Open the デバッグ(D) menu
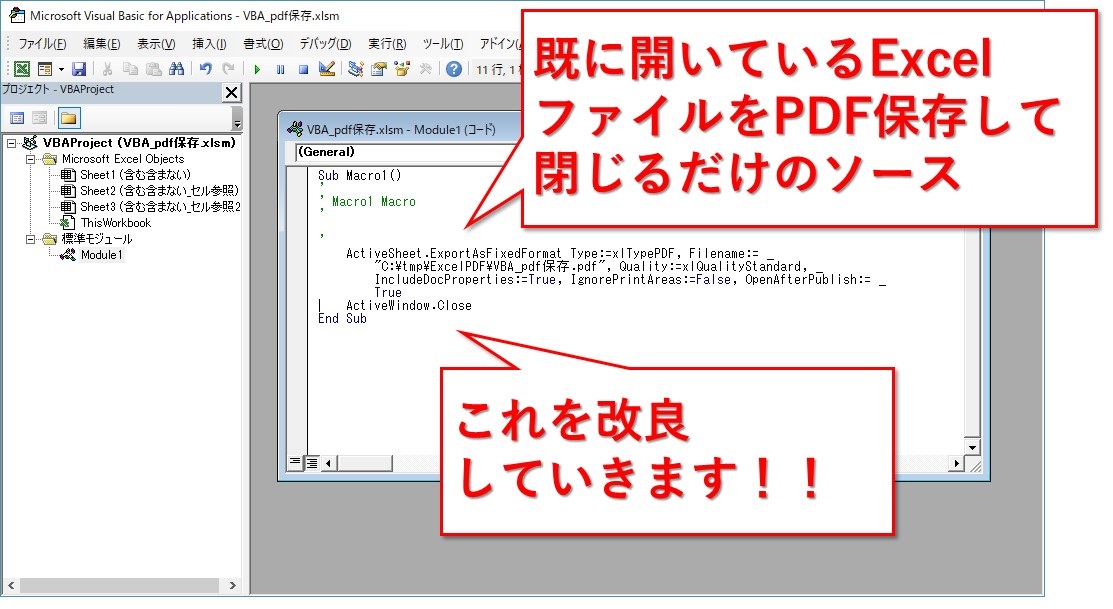The image size is (1113, 609). [325, 44]
